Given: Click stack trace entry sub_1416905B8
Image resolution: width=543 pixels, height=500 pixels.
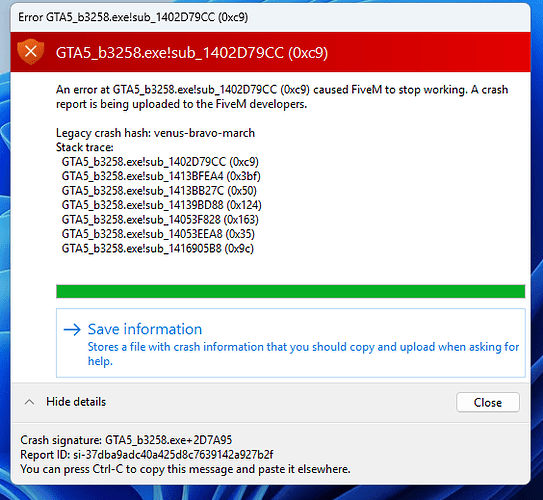Looking at the screenshot, I should (x=158, y=249).
